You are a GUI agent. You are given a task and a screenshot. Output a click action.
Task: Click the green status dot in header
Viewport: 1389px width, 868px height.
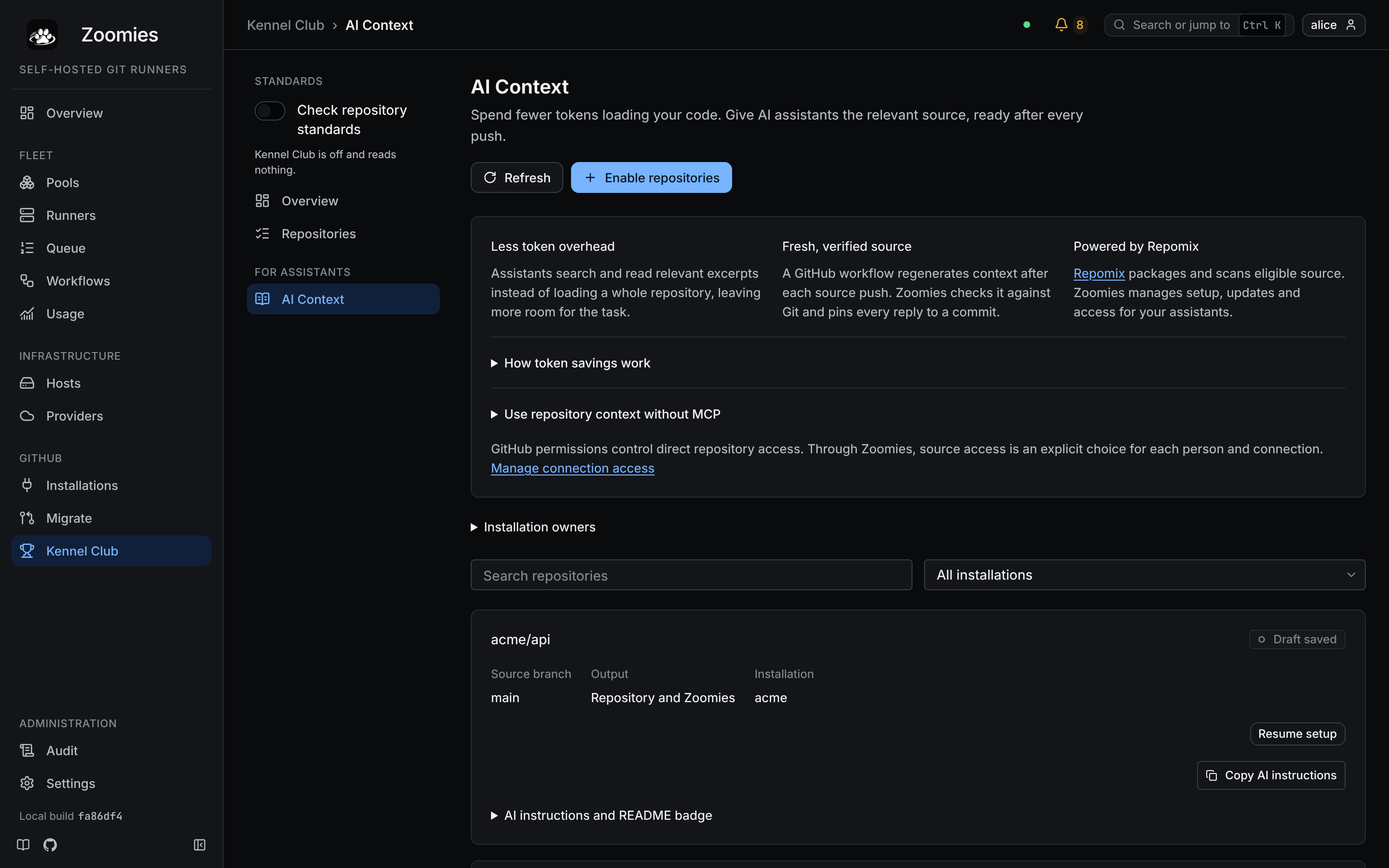(x=1027, y=25)
